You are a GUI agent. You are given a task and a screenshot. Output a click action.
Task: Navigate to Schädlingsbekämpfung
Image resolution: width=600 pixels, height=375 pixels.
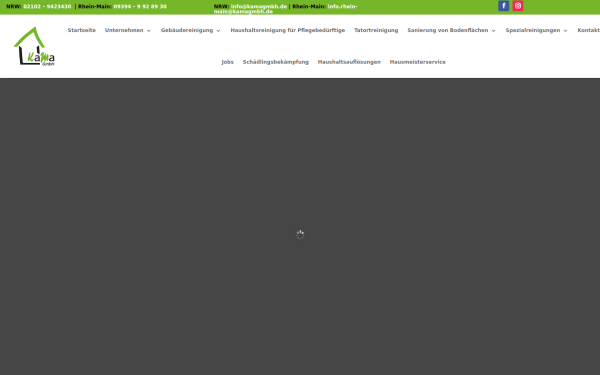pos(276,62)
